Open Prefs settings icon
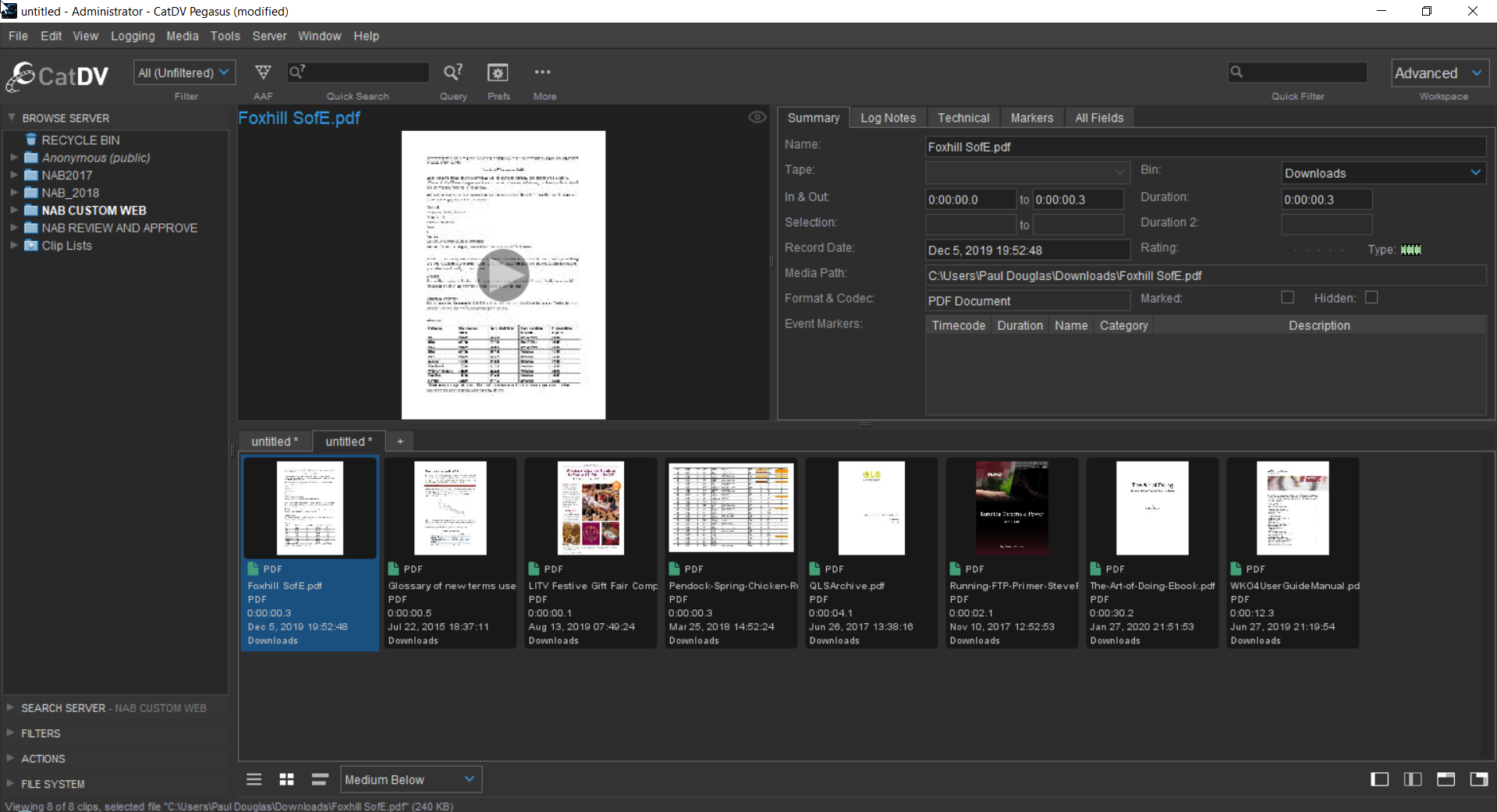This screenshot has height=812, width=1497. [498, 73]
